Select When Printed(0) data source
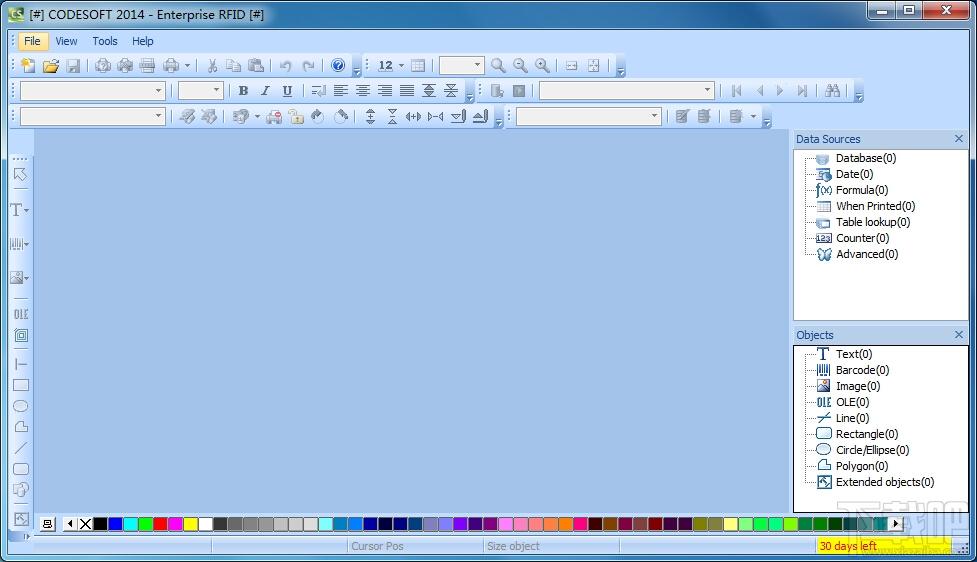 pyautogui.click(x=875, y=206)
